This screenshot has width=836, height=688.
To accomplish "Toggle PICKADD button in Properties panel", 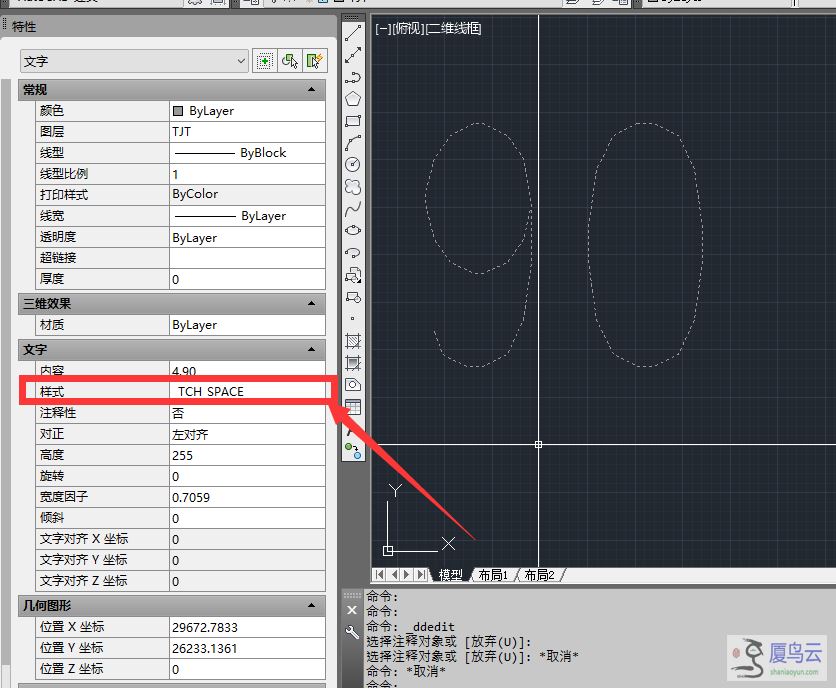I will coord(265,61).
